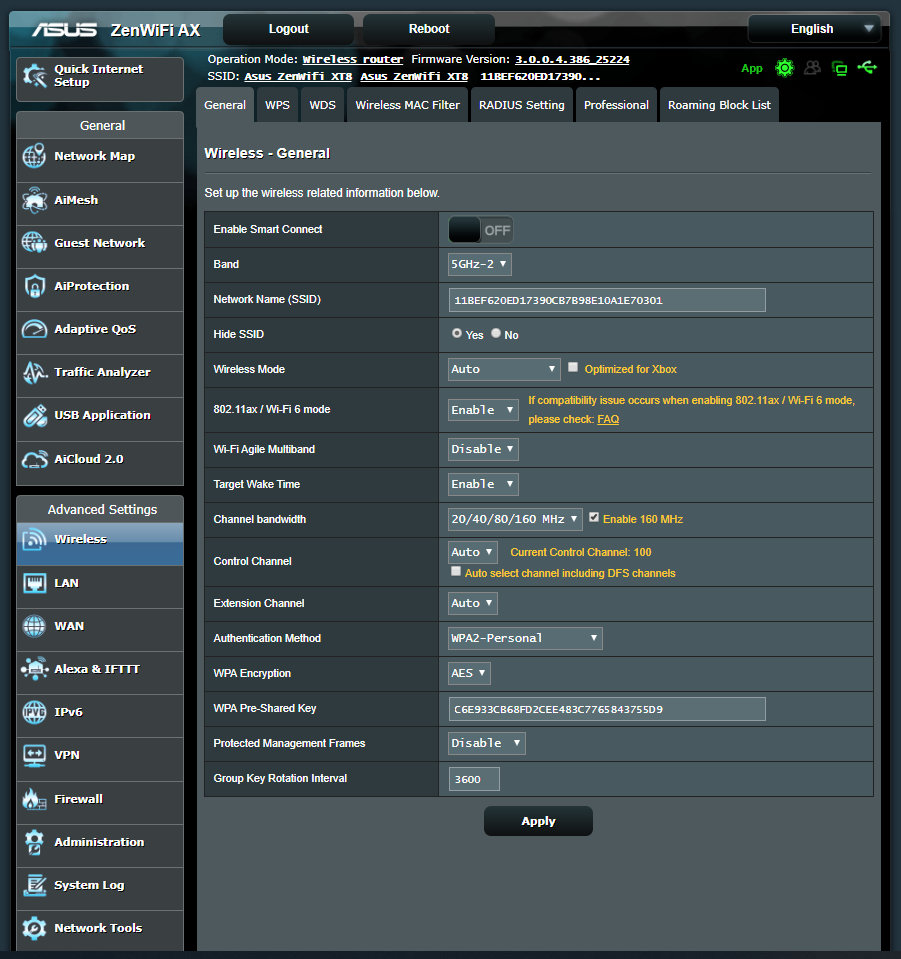Select the WAN globe icon

34,626
